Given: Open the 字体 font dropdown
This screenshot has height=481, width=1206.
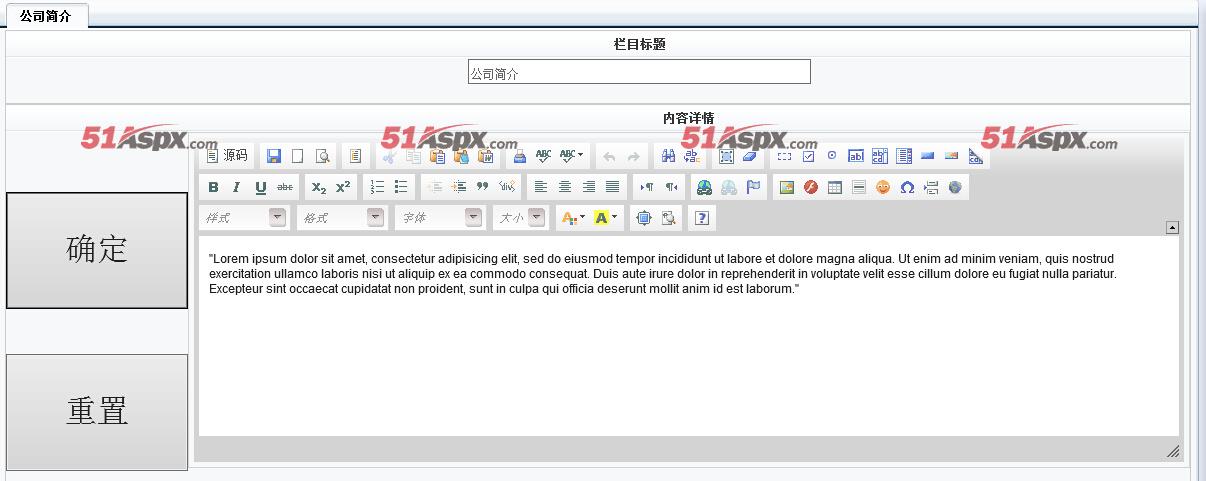Looking at the screenshot, I should pos(440,217).
